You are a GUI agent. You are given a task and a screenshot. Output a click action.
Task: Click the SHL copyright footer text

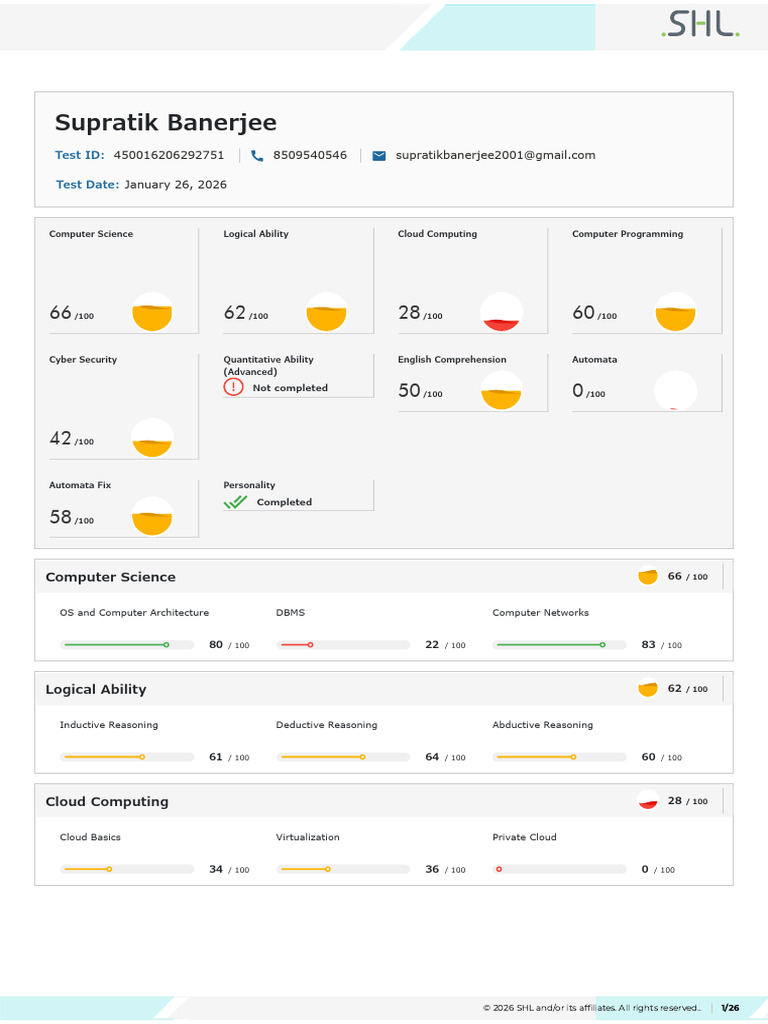592,1008
